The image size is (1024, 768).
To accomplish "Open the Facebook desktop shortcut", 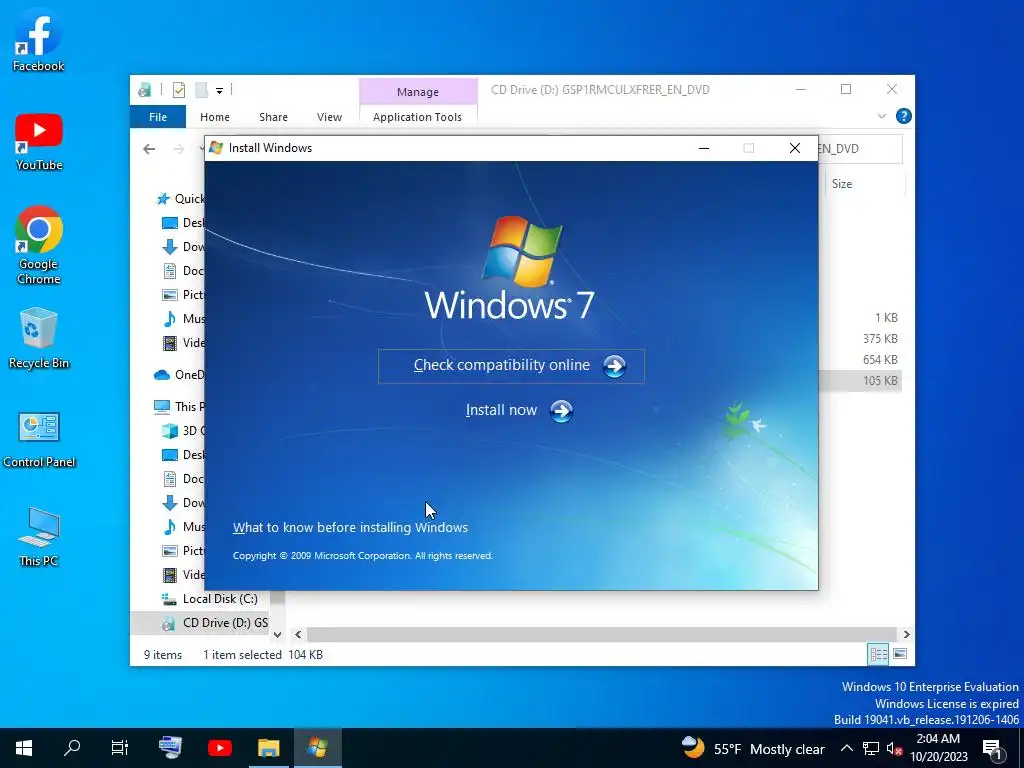I will coord(39,40).
